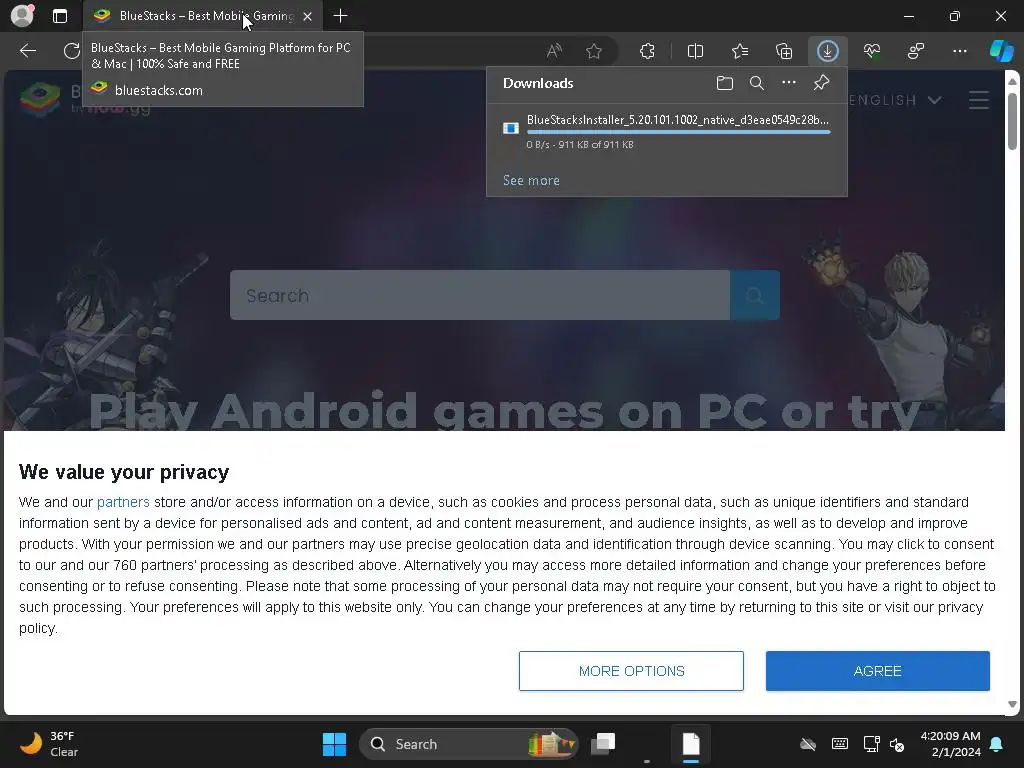Click the download progress bar
This screenshot has height=768, width=1024.
[x=679, y=132]
